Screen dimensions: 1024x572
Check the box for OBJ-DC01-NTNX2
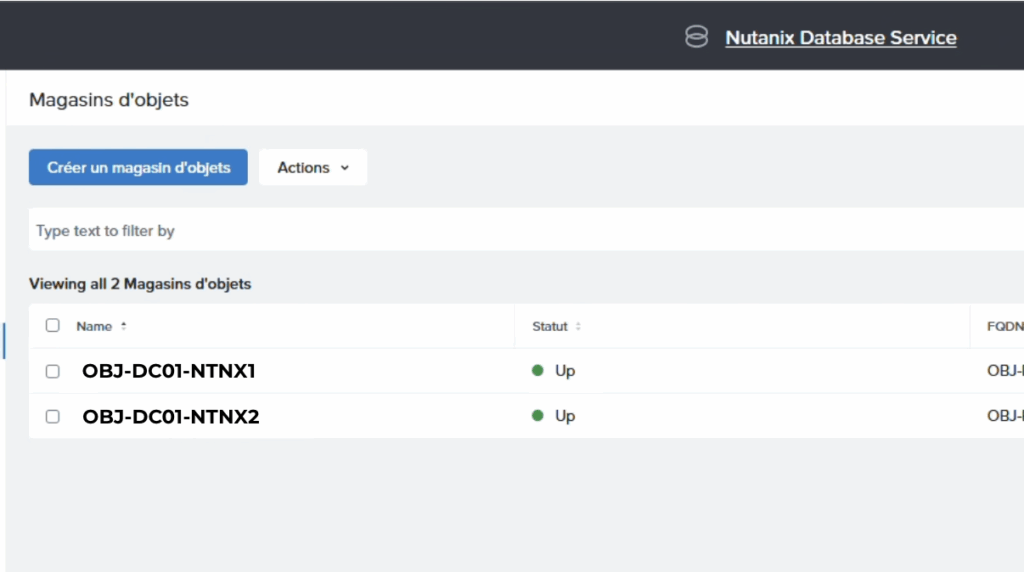pyautogui.click(x=52, y=416)
